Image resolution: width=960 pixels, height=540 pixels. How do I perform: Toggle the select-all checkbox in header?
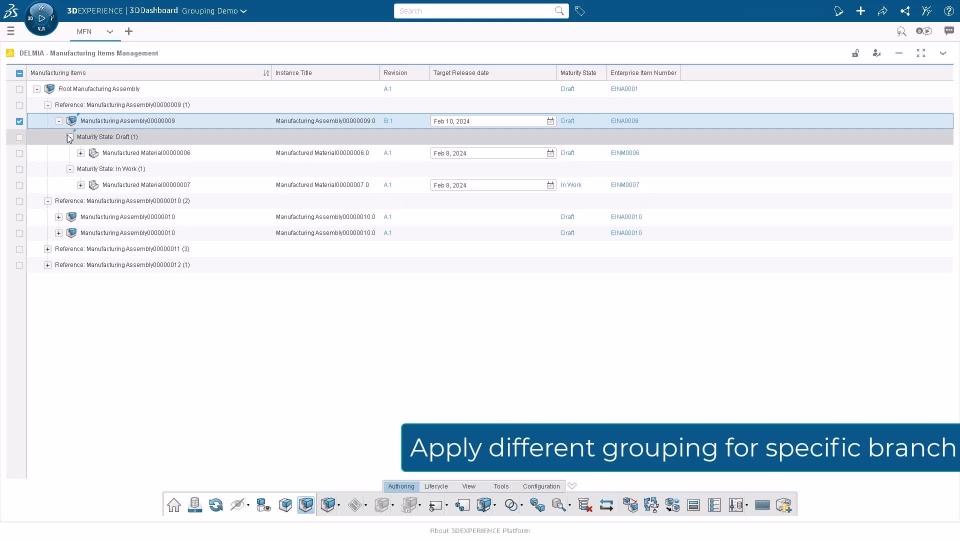coord(20,73)
